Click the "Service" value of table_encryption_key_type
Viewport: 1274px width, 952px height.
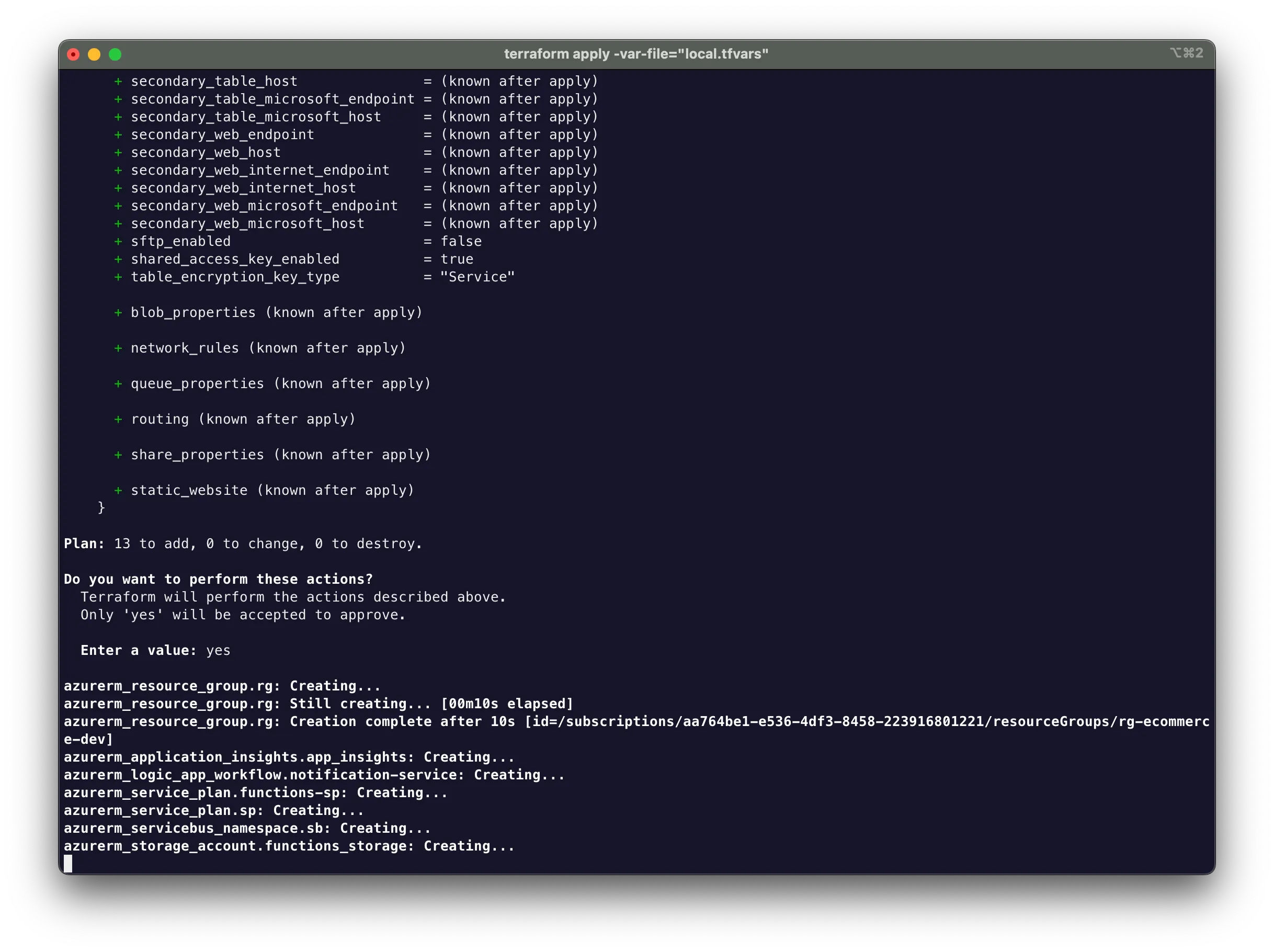tap(477, 277)
